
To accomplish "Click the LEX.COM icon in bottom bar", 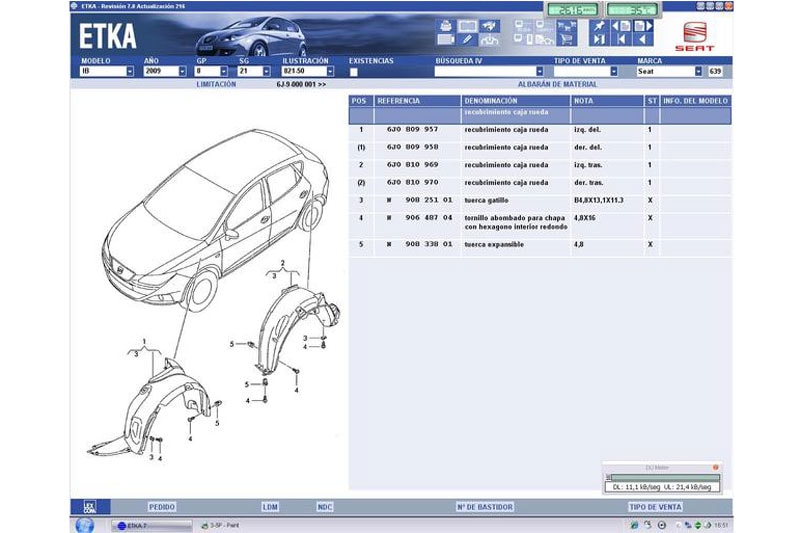I will click(90, 507).
